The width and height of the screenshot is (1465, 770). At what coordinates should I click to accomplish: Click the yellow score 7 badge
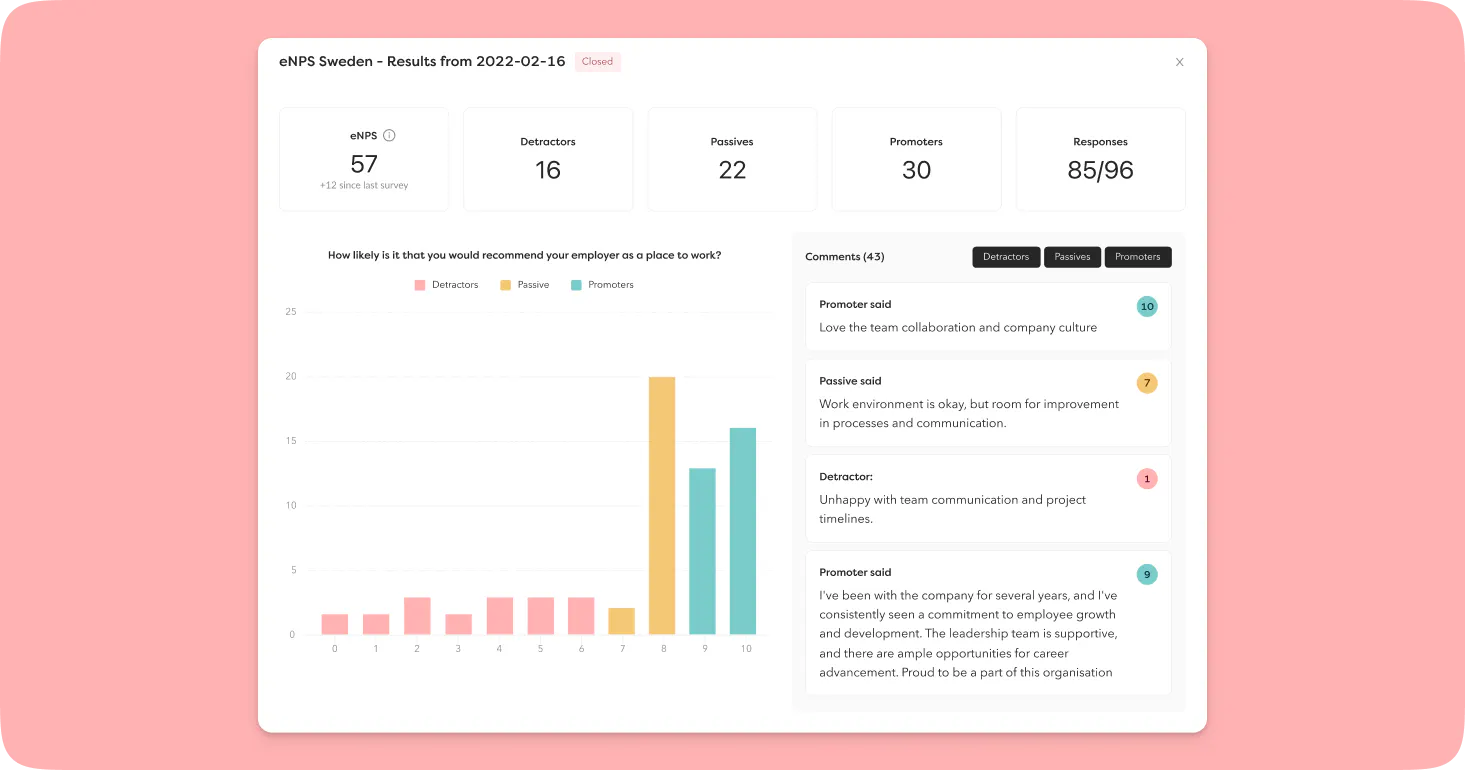(1147, 383)
